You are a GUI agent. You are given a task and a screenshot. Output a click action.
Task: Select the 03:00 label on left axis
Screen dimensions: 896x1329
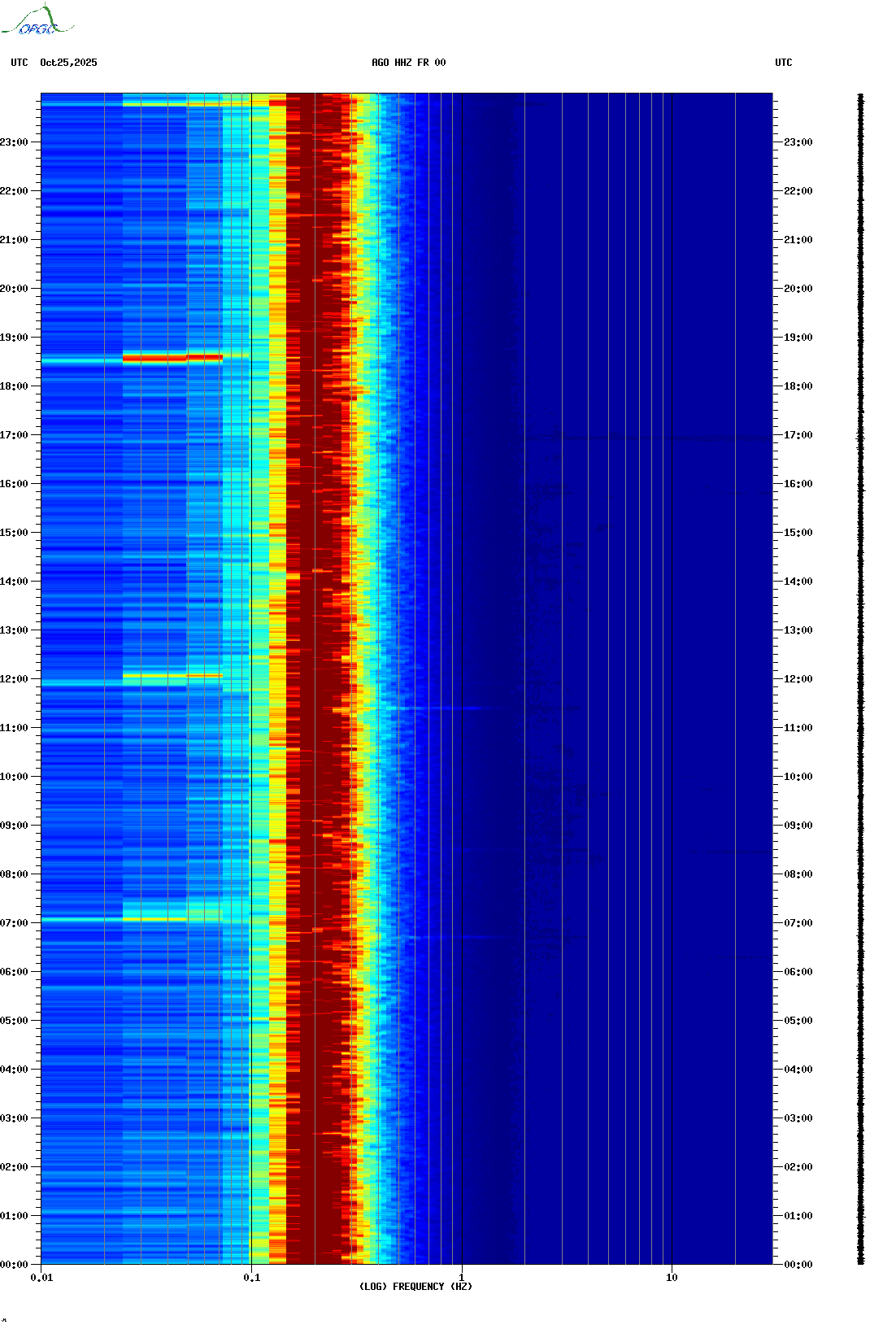[x=14, y=1118]
